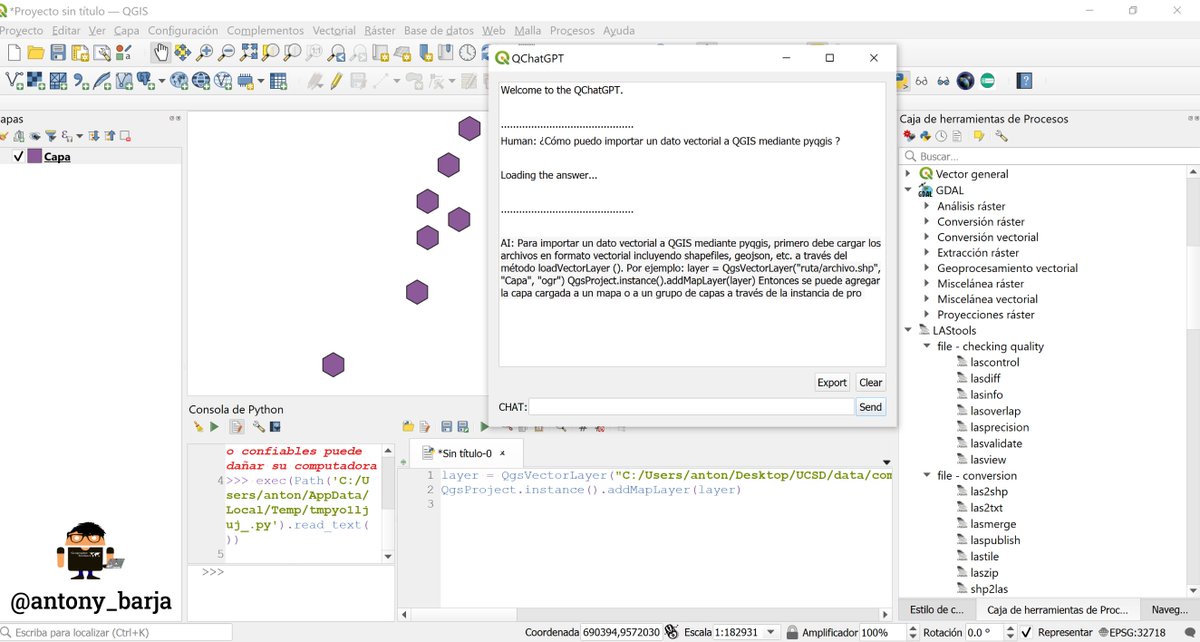The height and width of the screenshot is (642, 1200).
Task: Select the lasmerge tool
Action: pos(991,523)
